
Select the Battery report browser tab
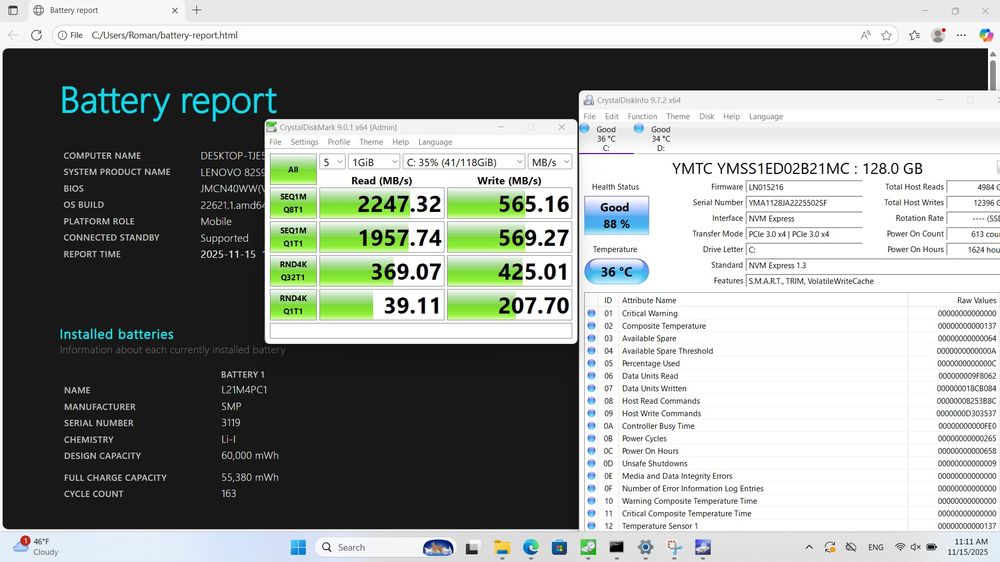(x=105, y=10)
